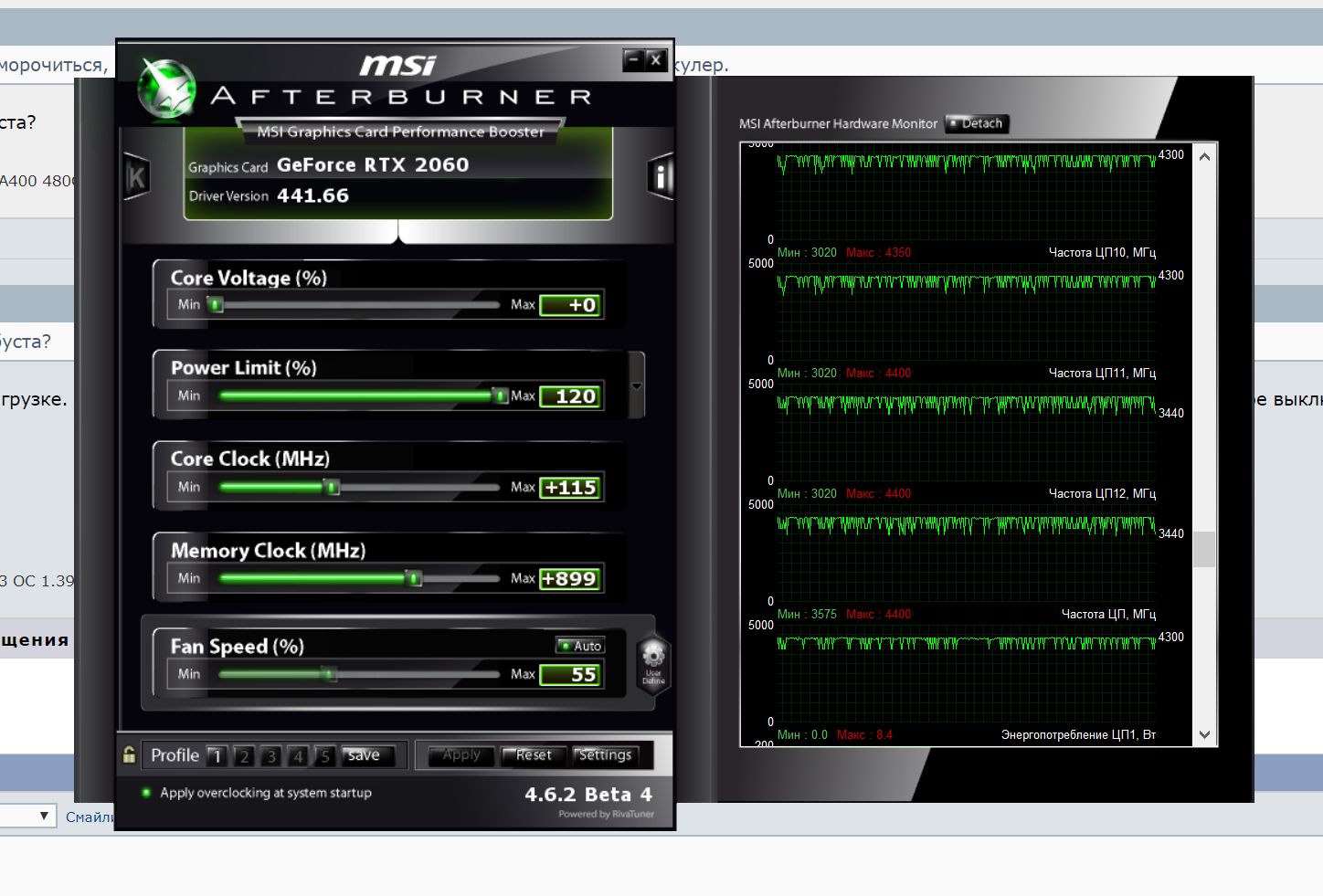This screenshot has height=896, width=1323.
Task: Select profile slot 1
Action: 217,756
